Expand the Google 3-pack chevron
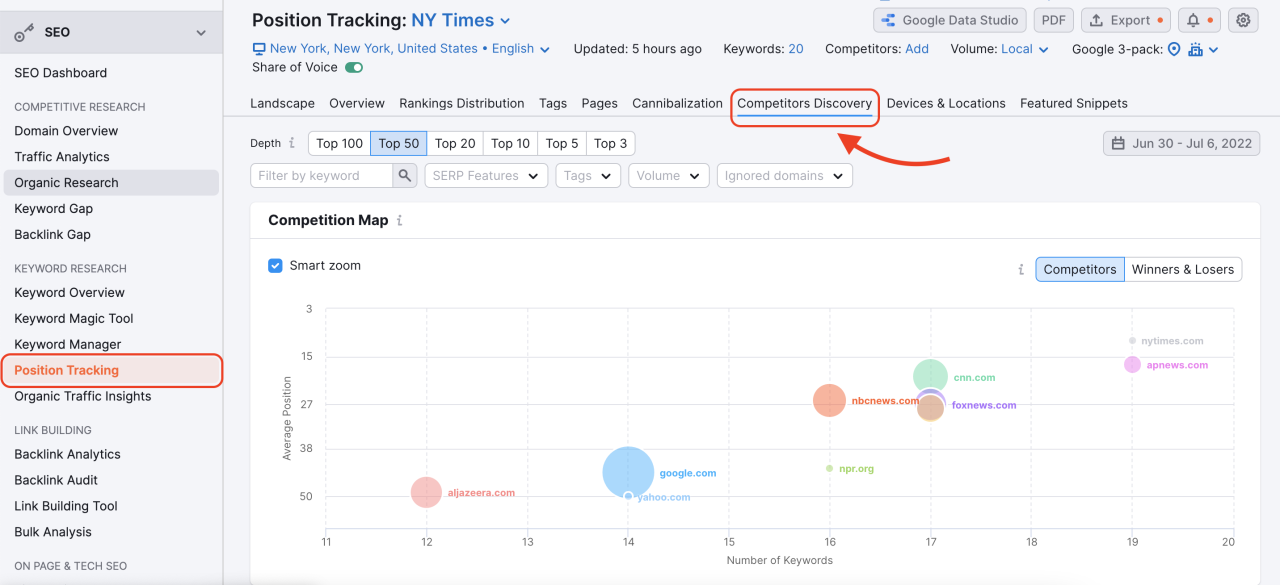Viewport: 1280px width, 585px height. (x=1214, y=50)
